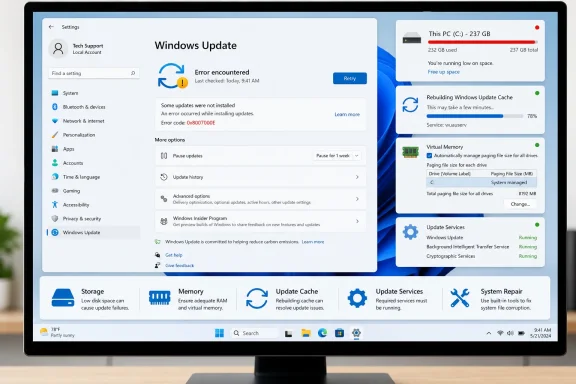
Task: Open File Explorer from the taskbar
Action: pos(306,333)
